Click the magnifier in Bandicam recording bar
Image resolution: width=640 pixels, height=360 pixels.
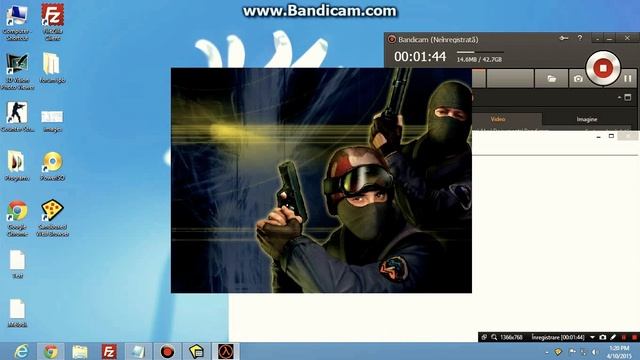click(494, 337)
